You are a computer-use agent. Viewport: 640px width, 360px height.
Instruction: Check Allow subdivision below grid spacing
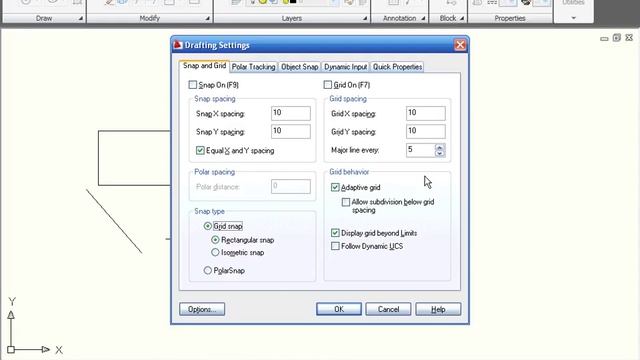[x=346, y=202]
